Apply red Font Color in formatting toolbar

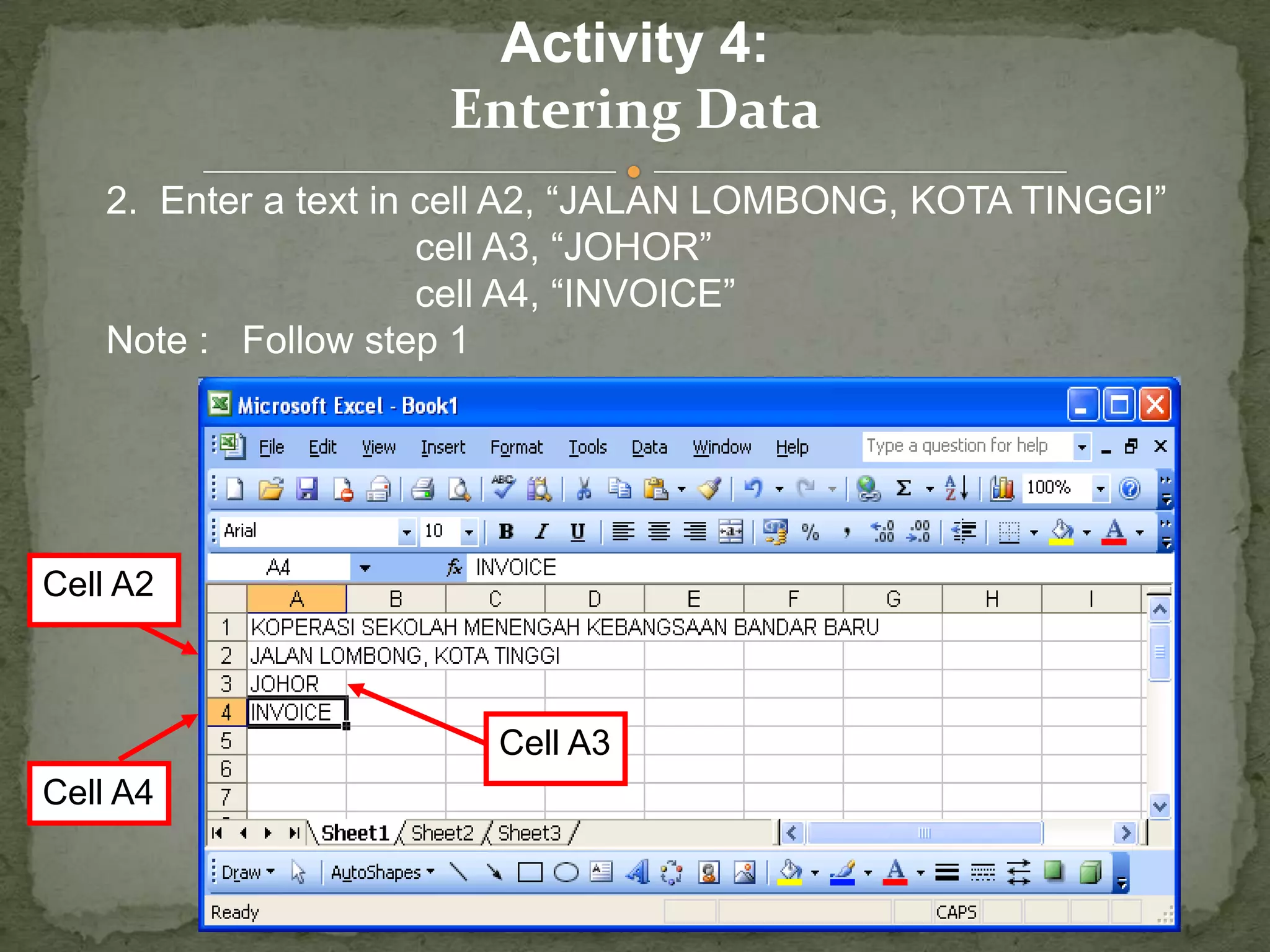click(1114, 532)
